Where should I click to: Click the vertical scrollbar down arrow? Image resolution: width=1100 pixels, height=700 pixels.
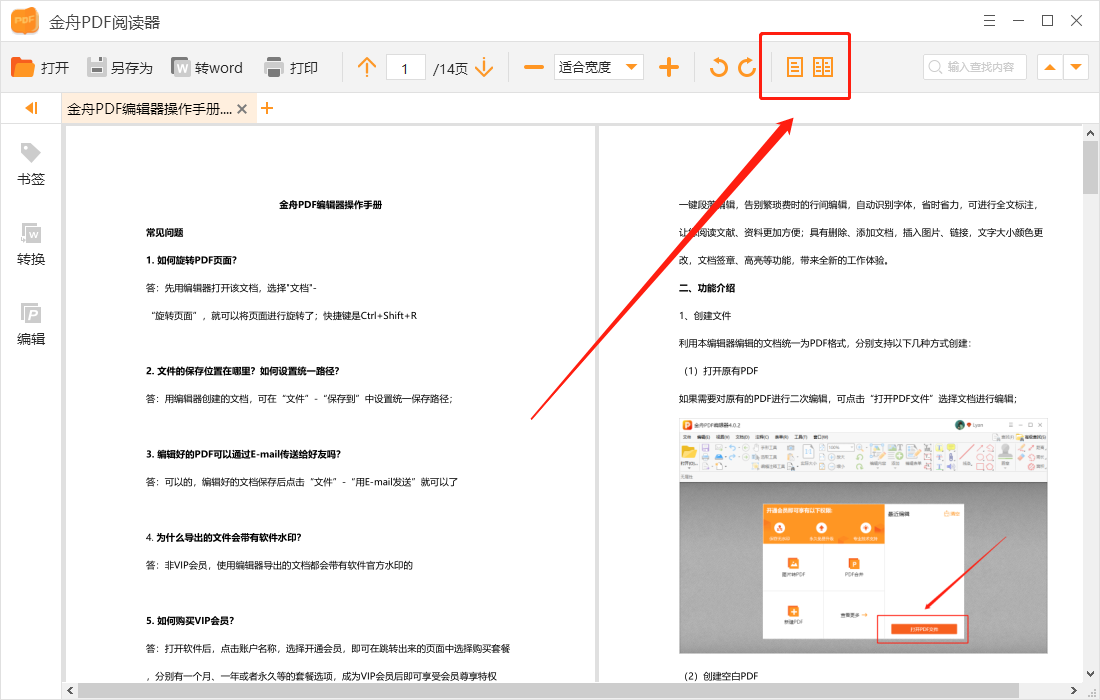[x=1090, y=674]
